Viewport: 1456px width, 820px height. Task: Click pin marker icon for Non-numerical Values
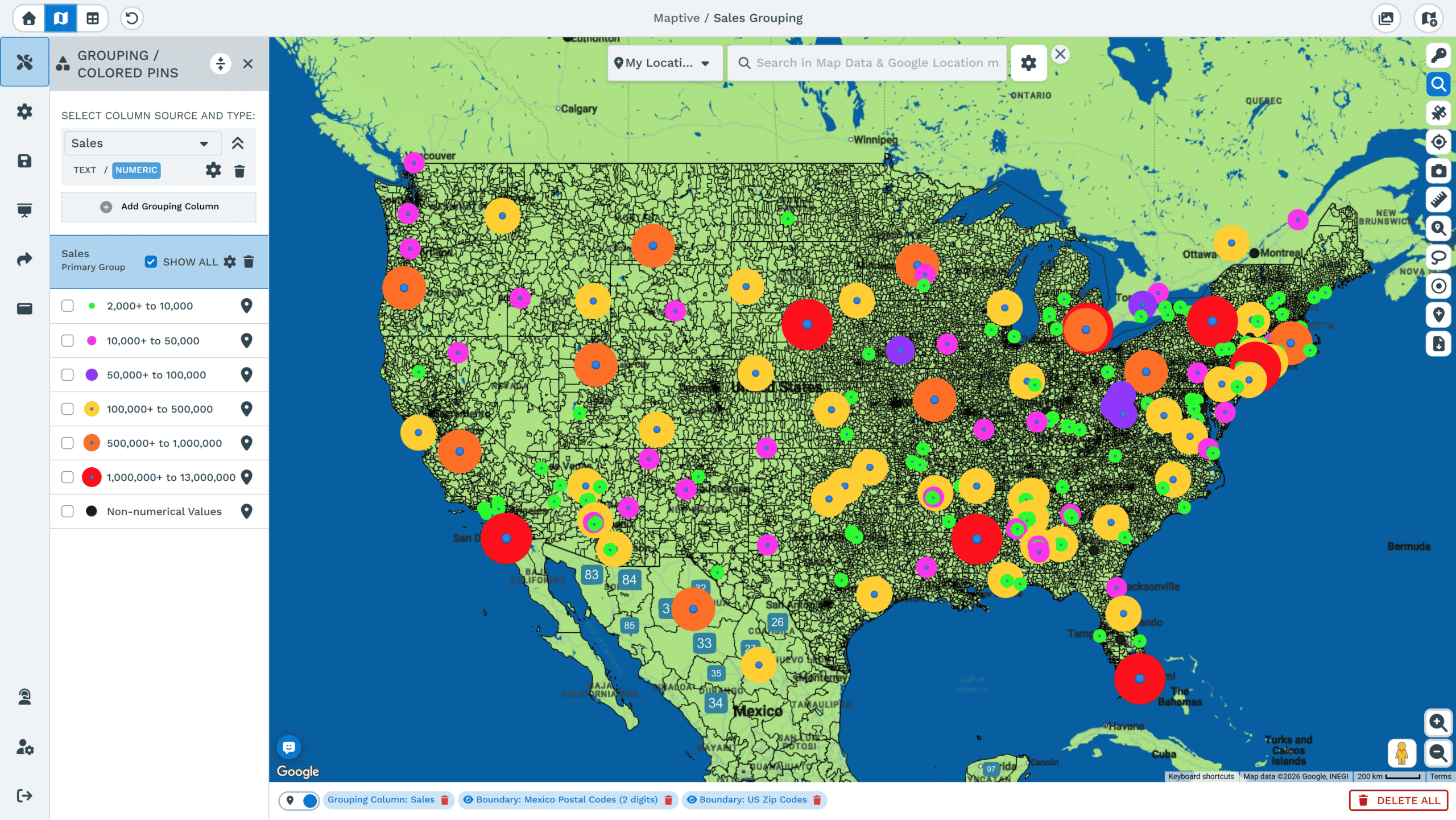point(246,512)
